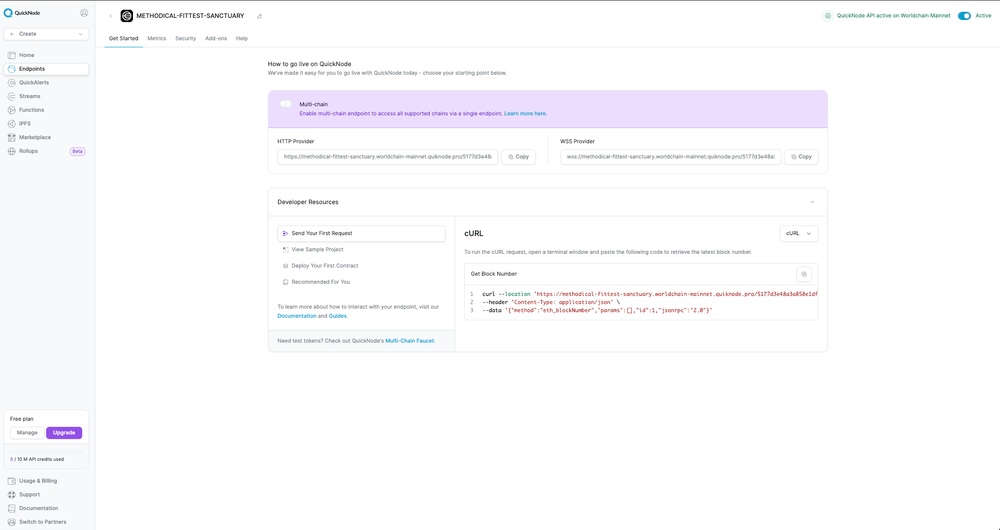Click the View Sample Project icon
The height and width of the screenshot is (530, 1000).
tap(286, 250)
